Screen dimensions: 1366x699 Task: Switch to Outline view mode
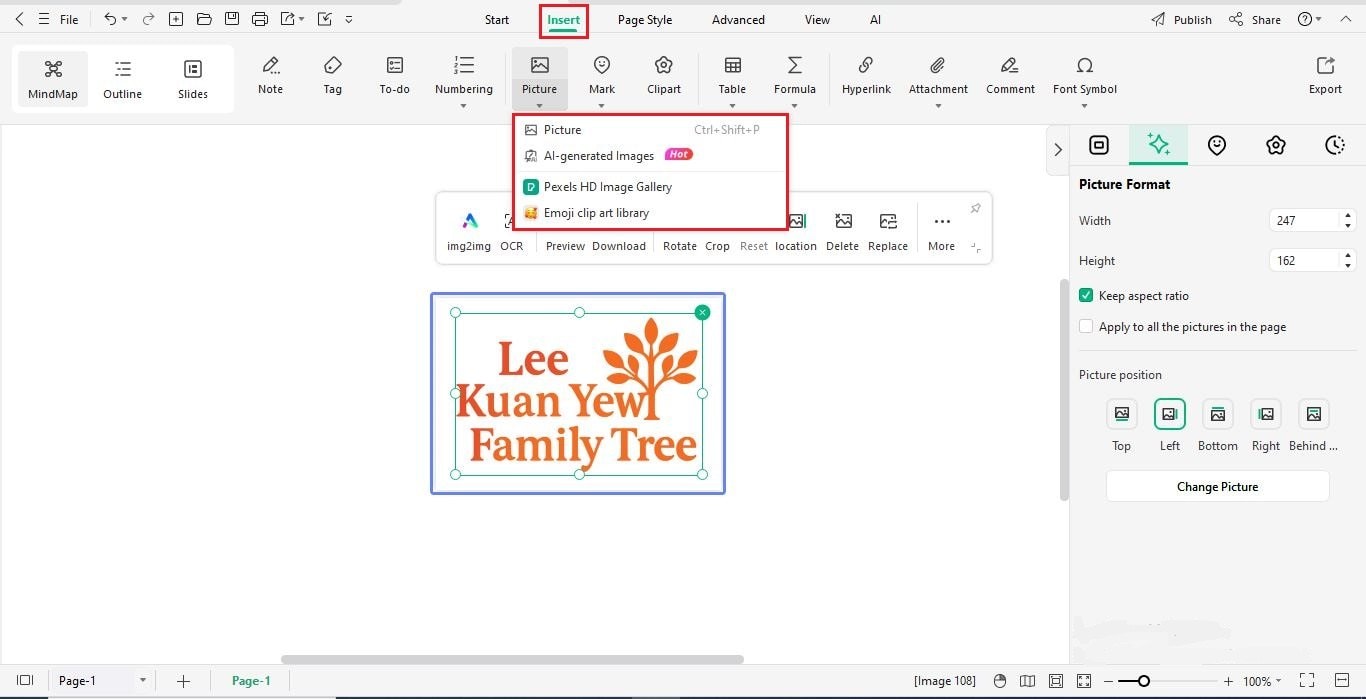coord(123,79)
